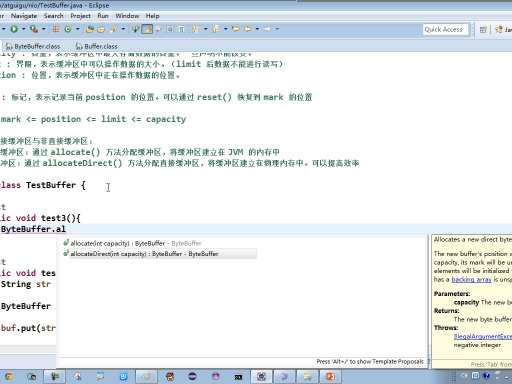Open the Run button dropdown arrow

(23, 29)
